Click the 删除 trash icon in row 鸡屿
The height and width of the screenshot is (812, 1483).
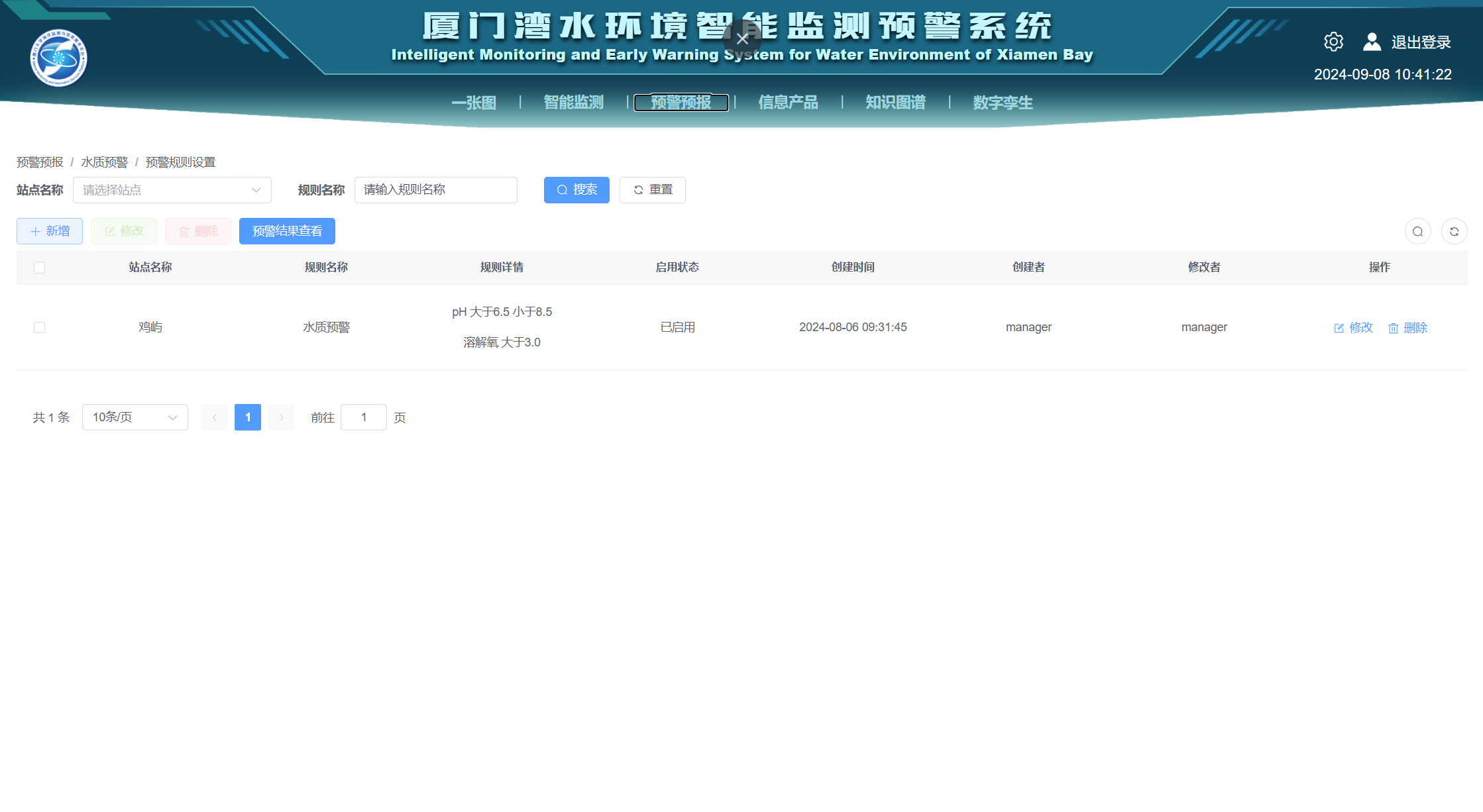(x=1393, y=328)
